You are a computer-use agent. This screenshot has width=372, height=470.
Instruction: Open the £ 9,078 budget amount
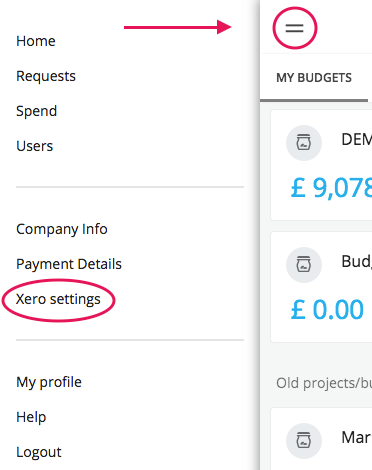pyautogui.click(x=331, y=188)
